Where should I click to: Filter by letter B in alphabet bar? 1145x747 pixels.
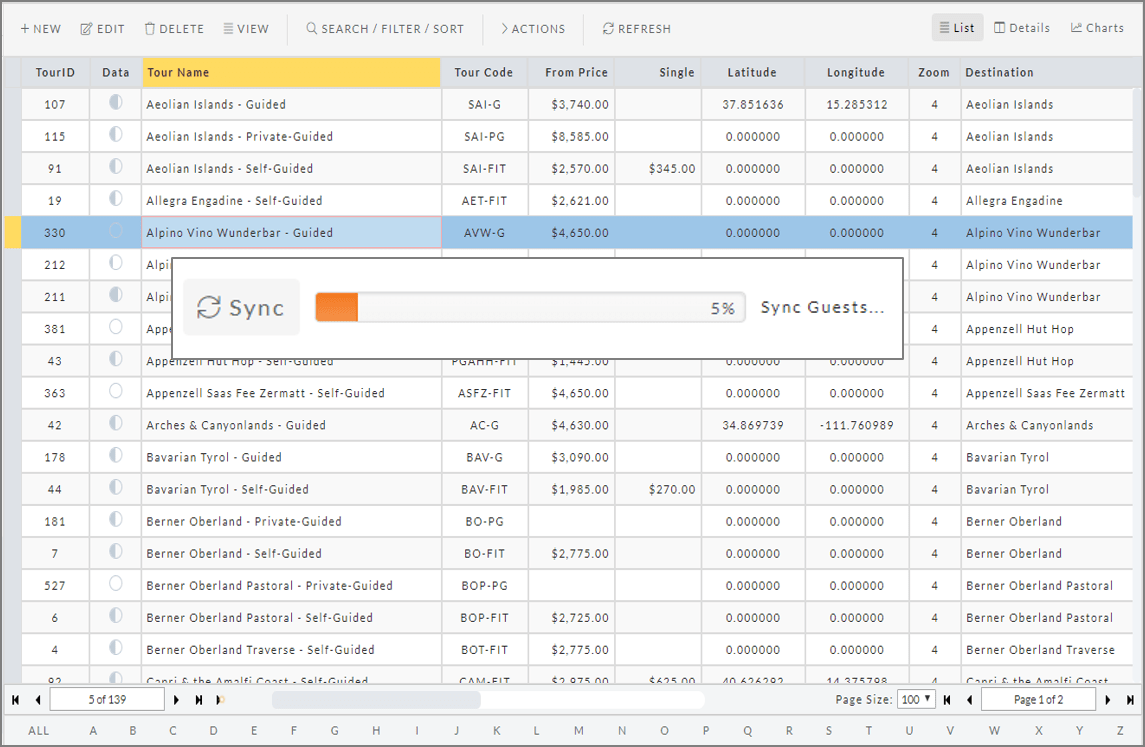(132, 731)
